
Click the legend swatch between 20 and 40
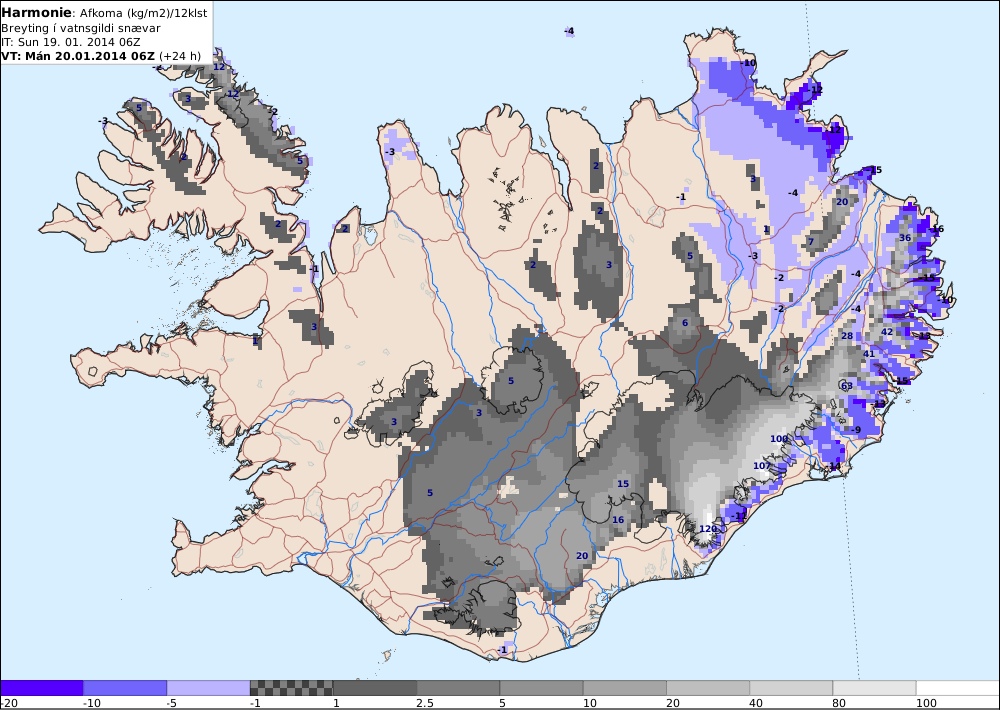(x=708, y=688)
